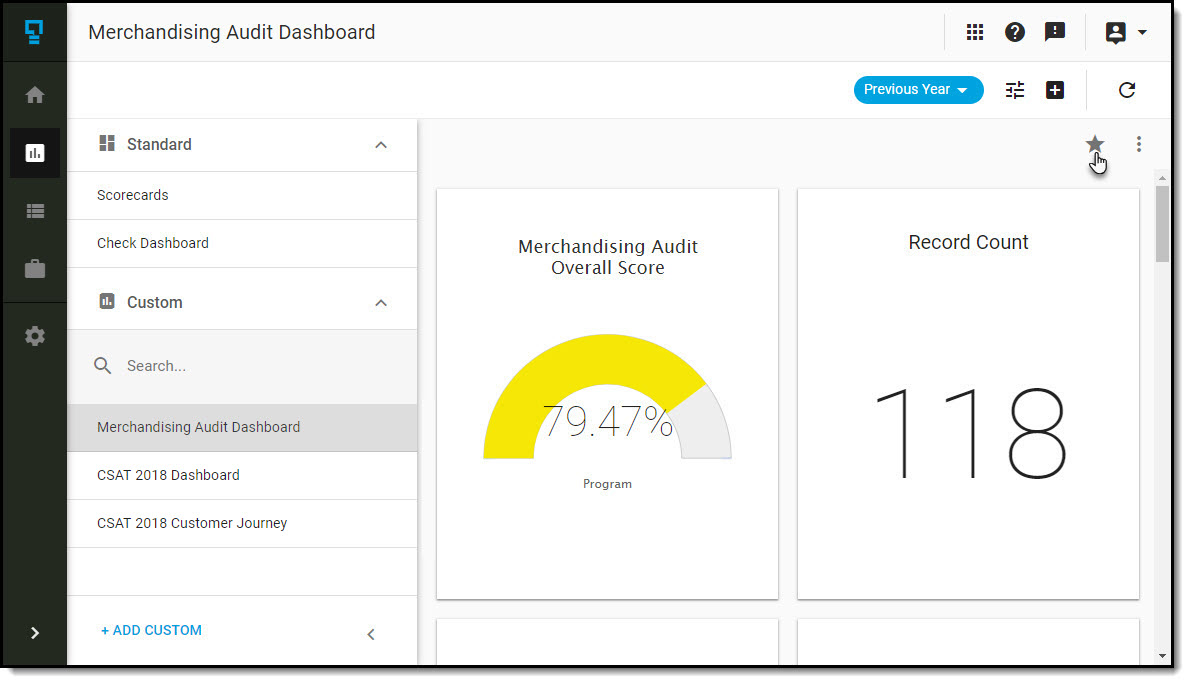Expand the left navigation with bottom arrow
This screenshot has height=683, width=1189.
pos(34,633)
